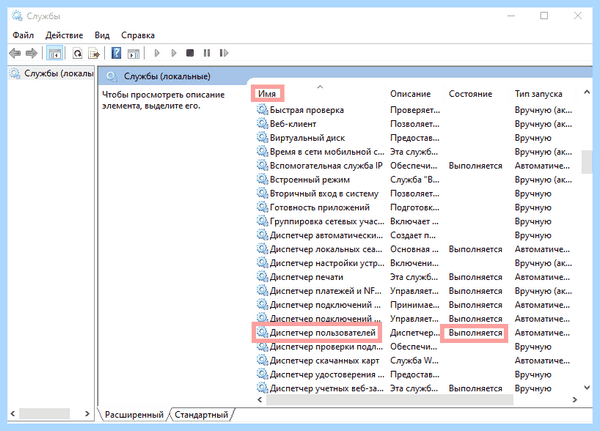Sort by the Состояние column header
Image resolution: width=600 pixels, height=431 pixels.
click(470, 94)
